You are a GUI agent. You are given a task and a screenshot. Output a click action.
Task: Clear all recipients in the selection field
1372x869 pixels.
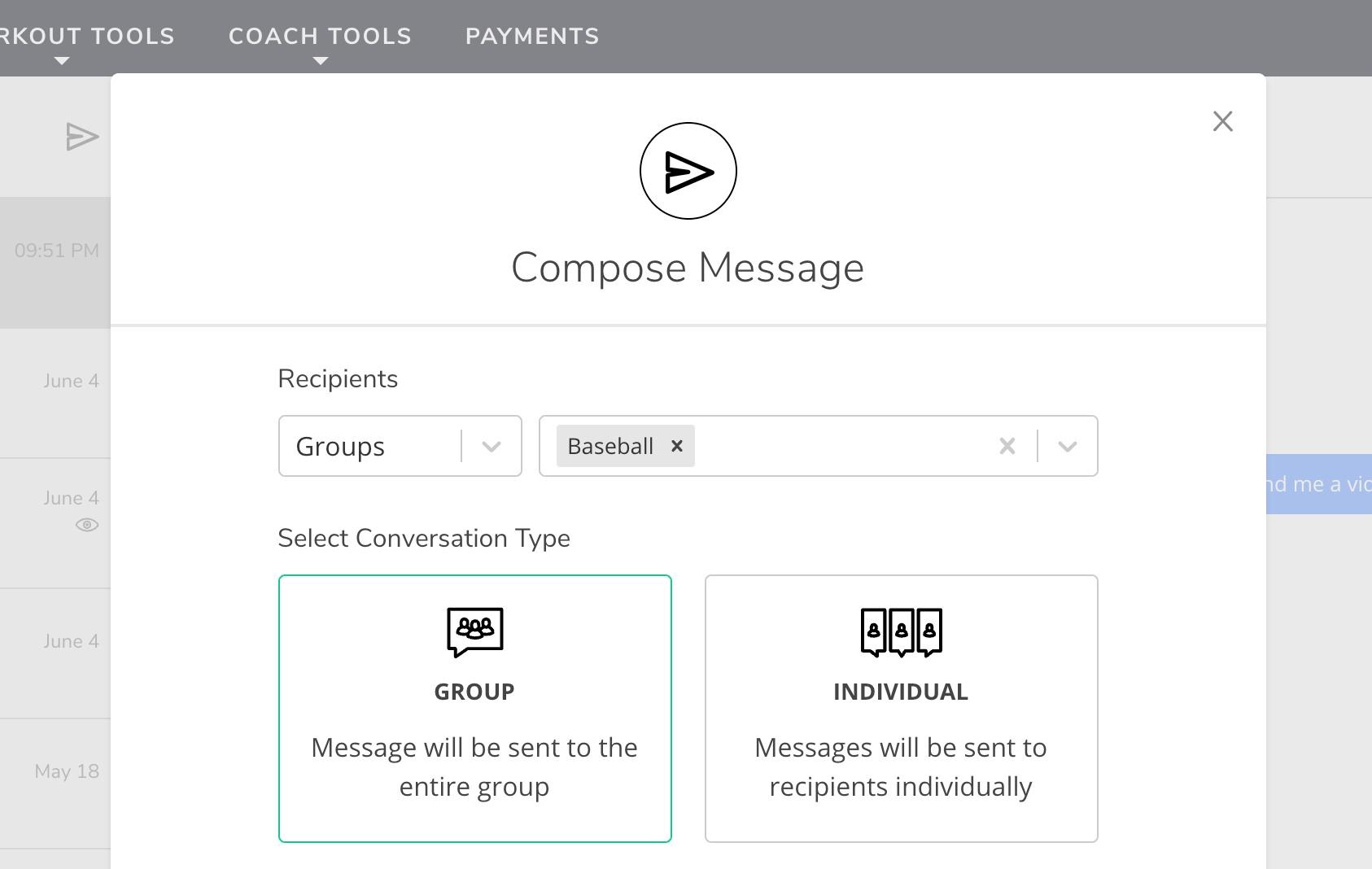click(1007, 446)
